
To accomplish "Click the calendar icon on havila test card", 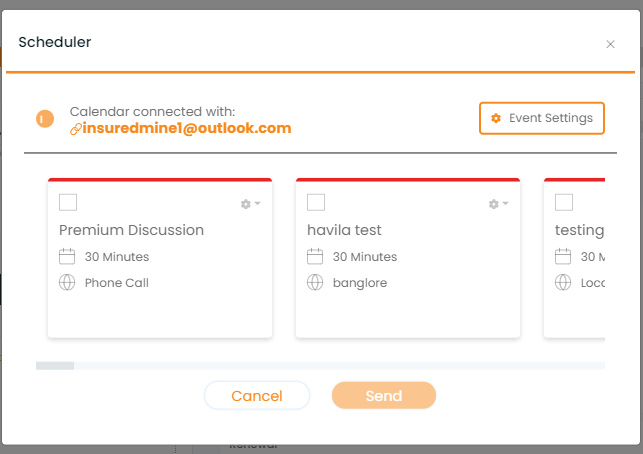I will 315,256.
